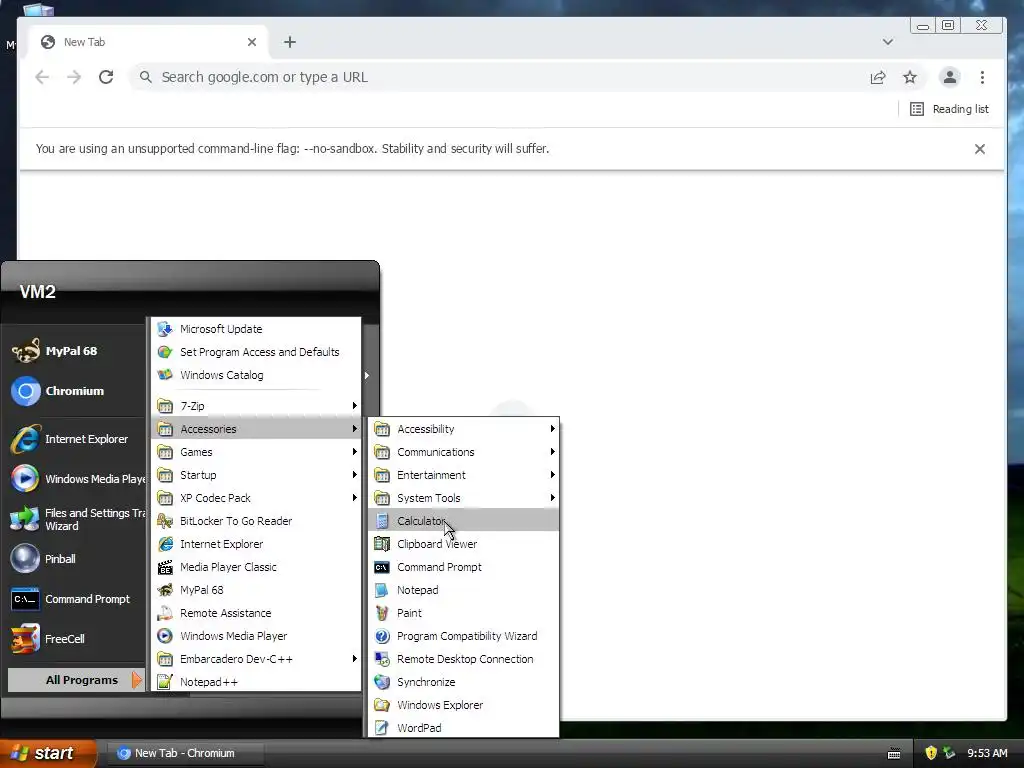This screenshot has width=1024, height=768.
Task: Open Files and Settings Transfer Wizard
Action: click(76, 519)
